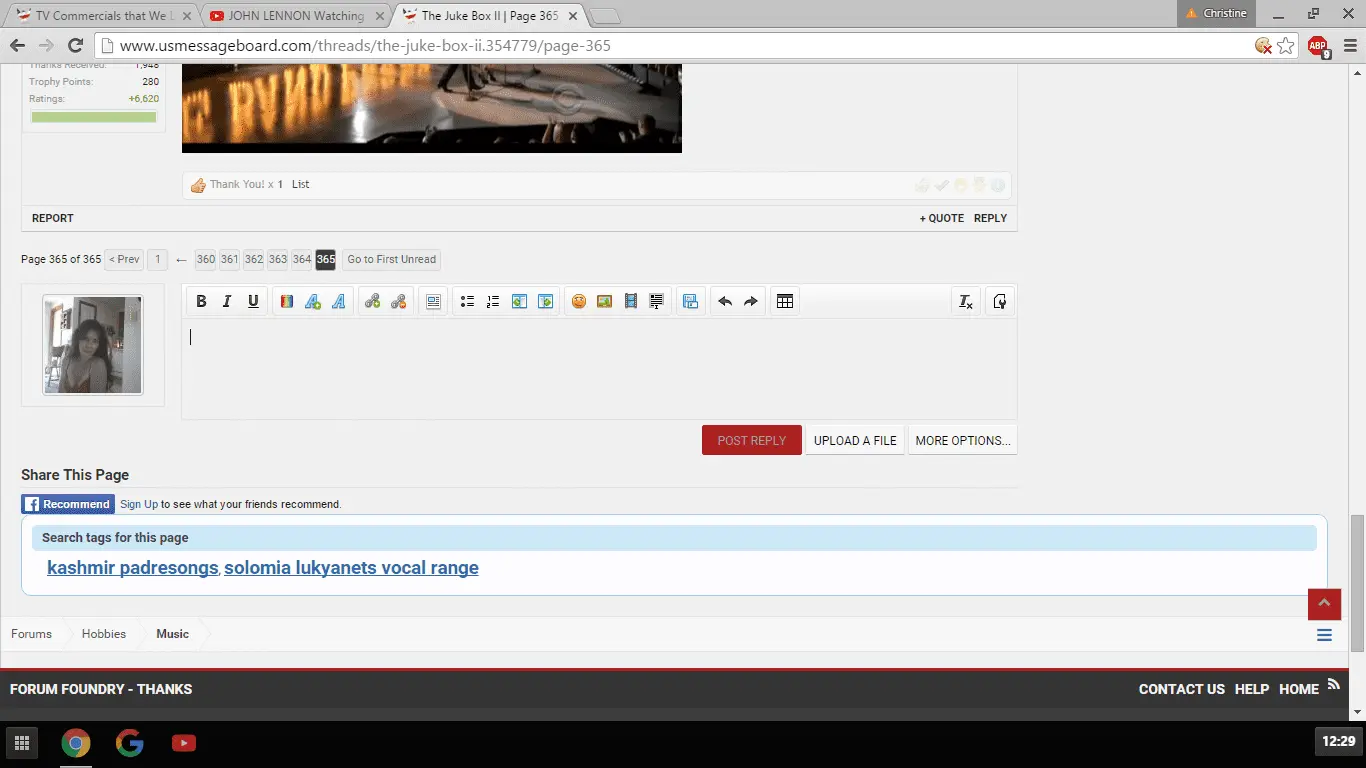Go to page 364 of the thread
This screenshot has height=768, width=1366.
coord(301,259)
